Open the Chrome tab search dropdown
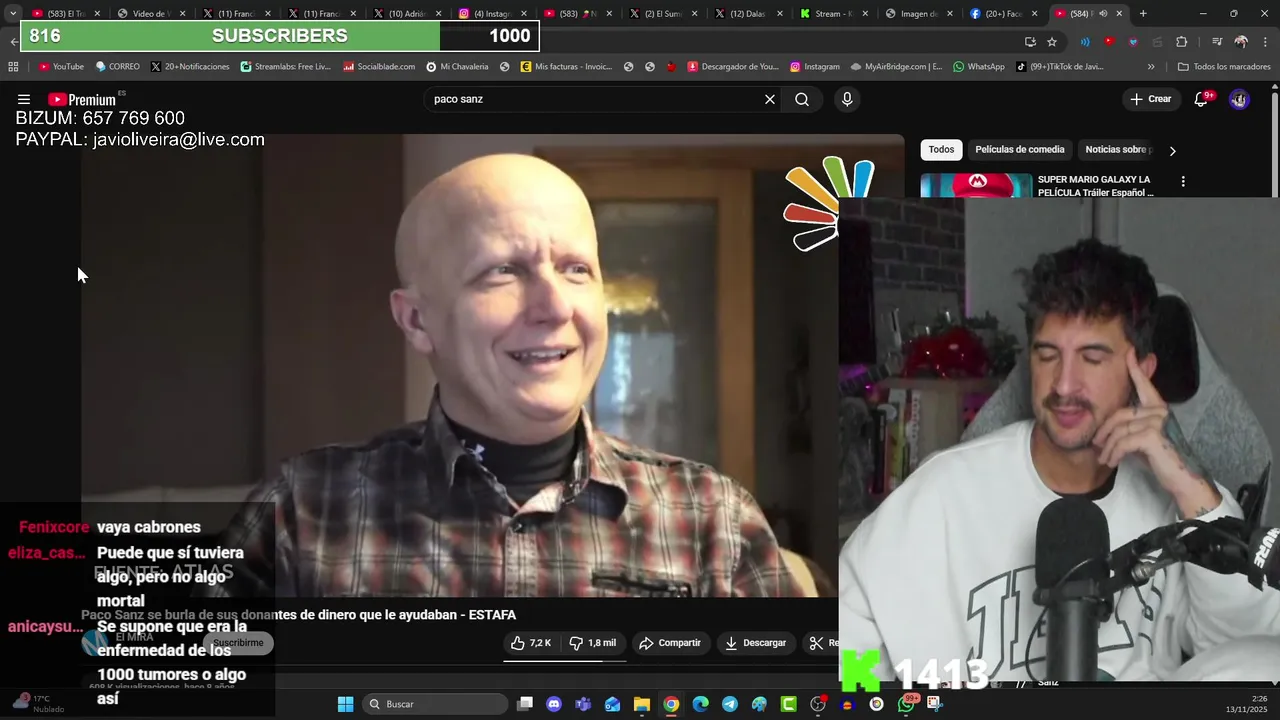The width and height of the screenshot is (1280, 720). point(13,14)
